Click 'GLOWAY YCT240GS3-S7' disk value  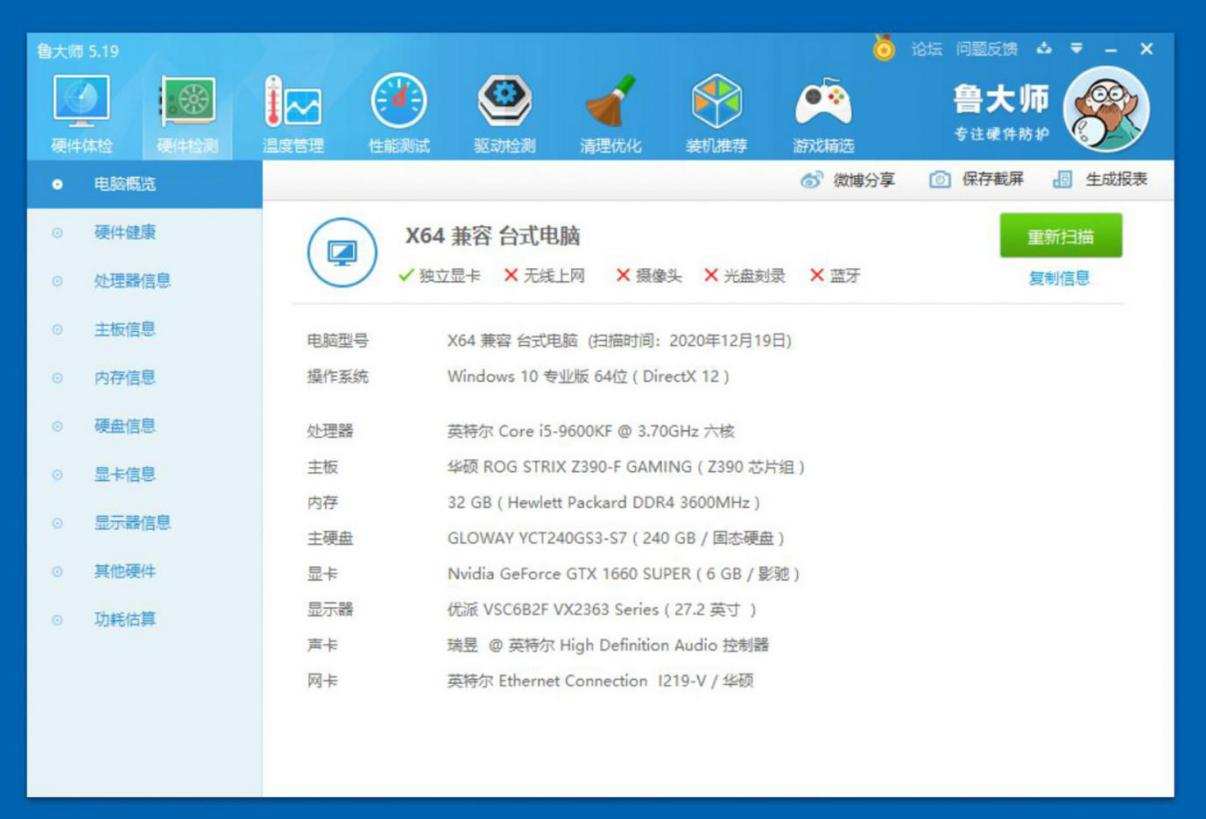click(x=616, y=538)
